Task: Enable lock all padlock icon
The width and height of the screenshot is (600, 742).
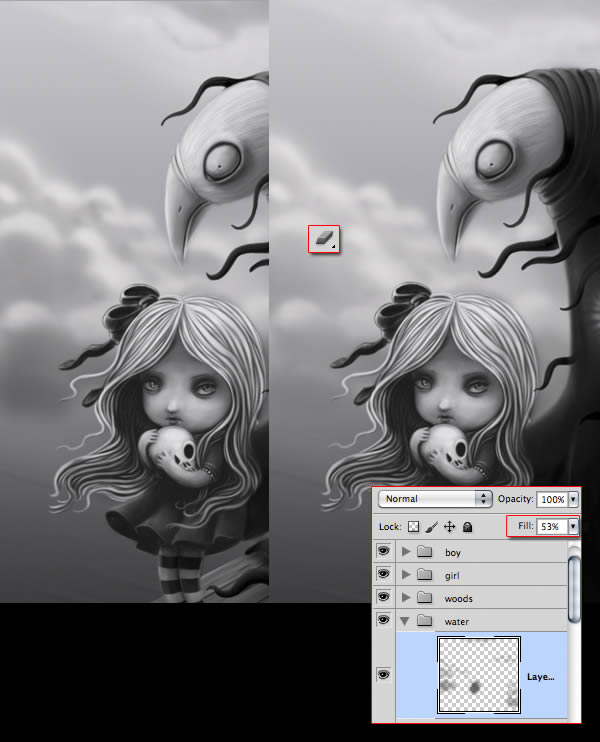Action: tap(468, 527)
